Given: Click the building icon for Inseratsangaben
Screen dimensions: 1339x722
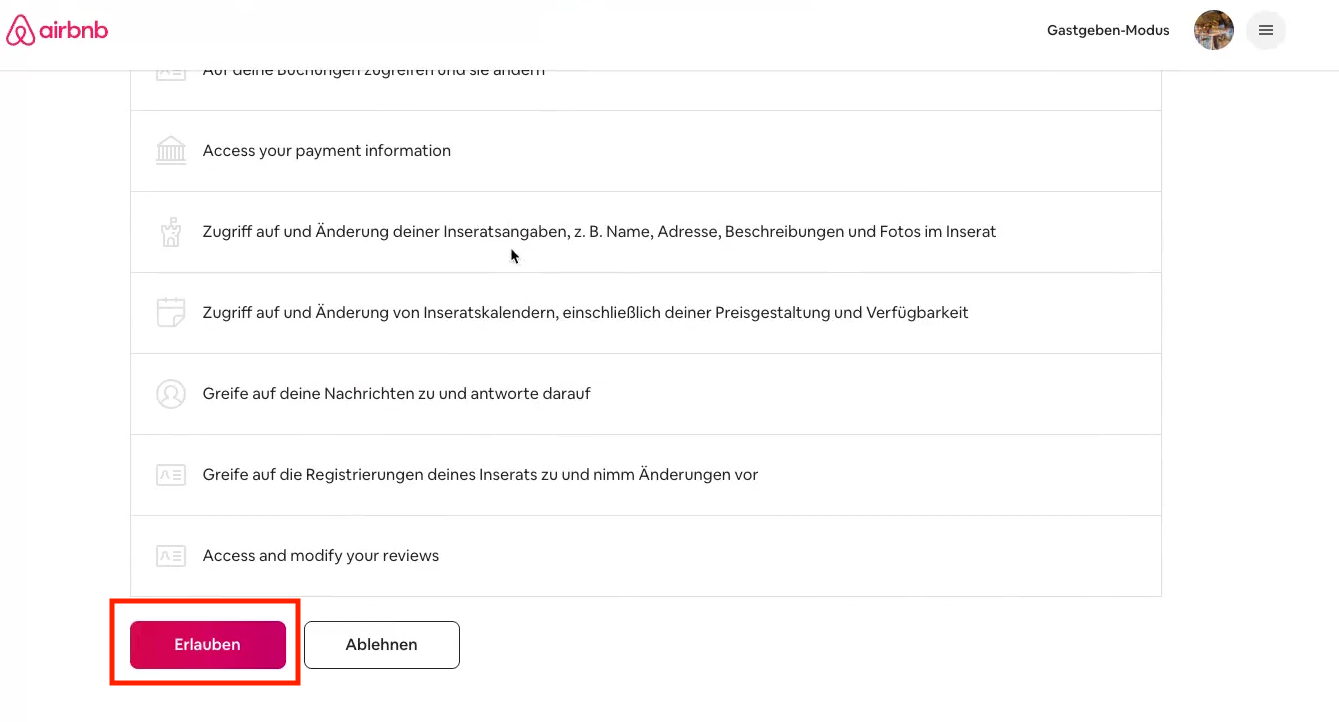Looking at the screenshot, I should (171, 232).
